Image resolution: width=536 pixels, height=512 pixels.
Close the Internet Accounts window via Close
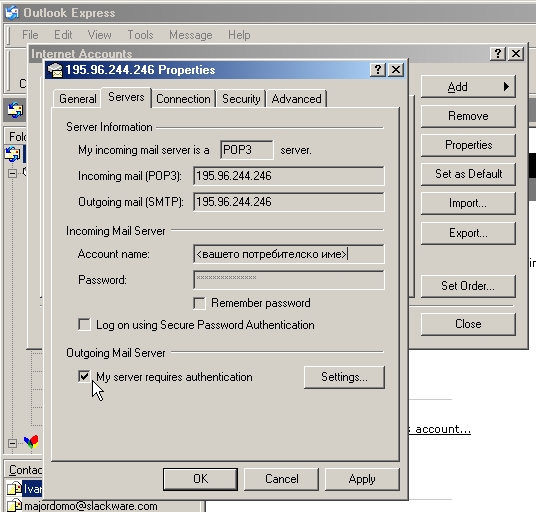click(x=468, y=324)
